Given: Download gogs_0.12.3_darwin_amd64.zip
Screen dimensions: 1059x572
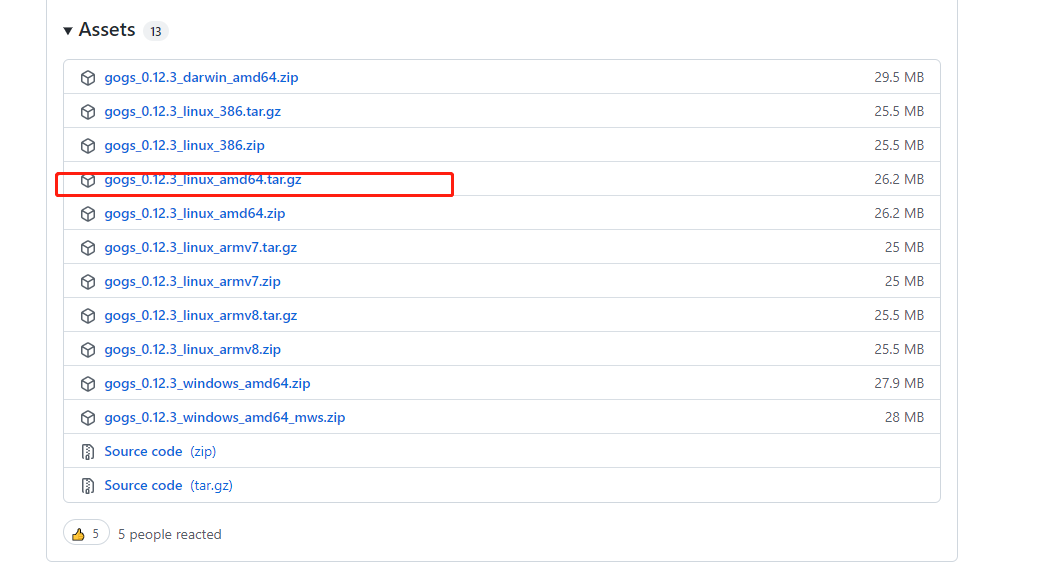Looking at the screenshot, I should pos(201,77).
